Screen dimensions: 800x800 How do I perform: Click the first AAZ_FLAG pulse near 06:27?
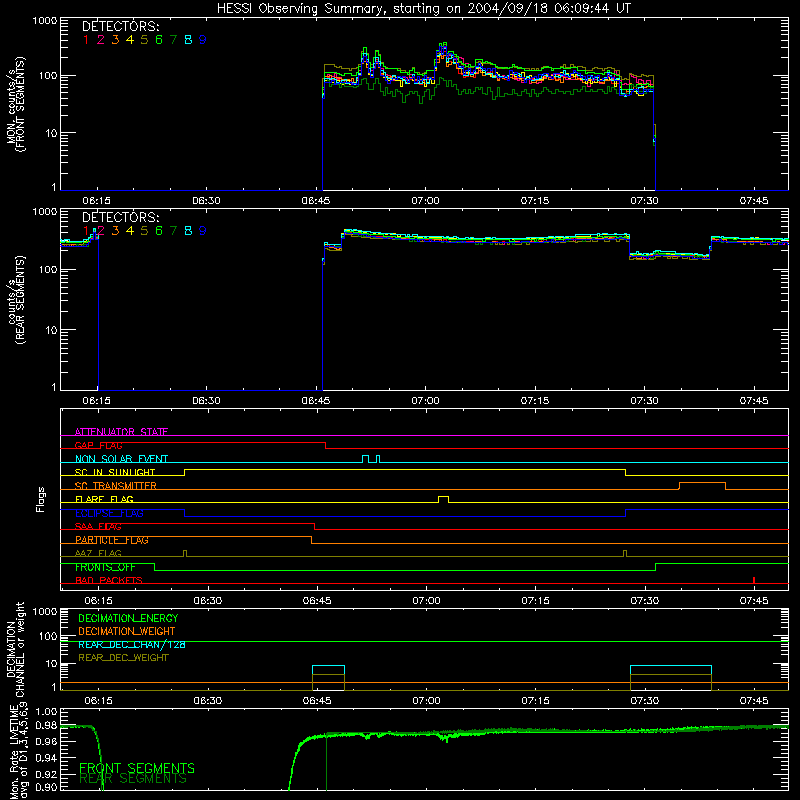(185, 554)
